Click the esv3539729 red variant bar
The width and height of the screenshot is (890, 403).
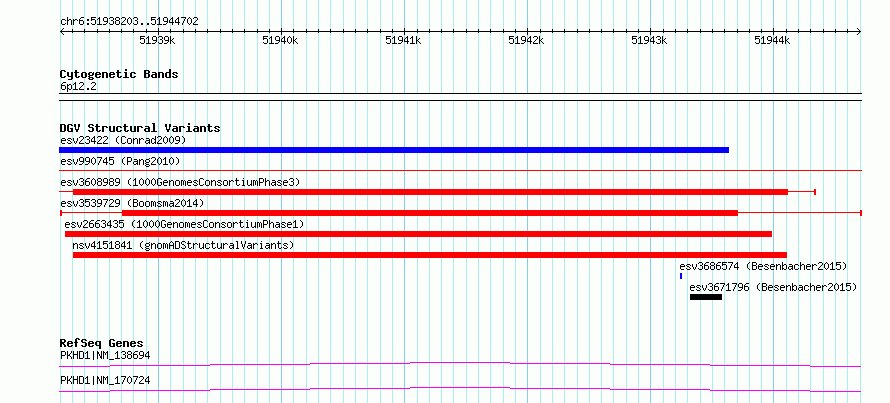[x=430, y=213]
